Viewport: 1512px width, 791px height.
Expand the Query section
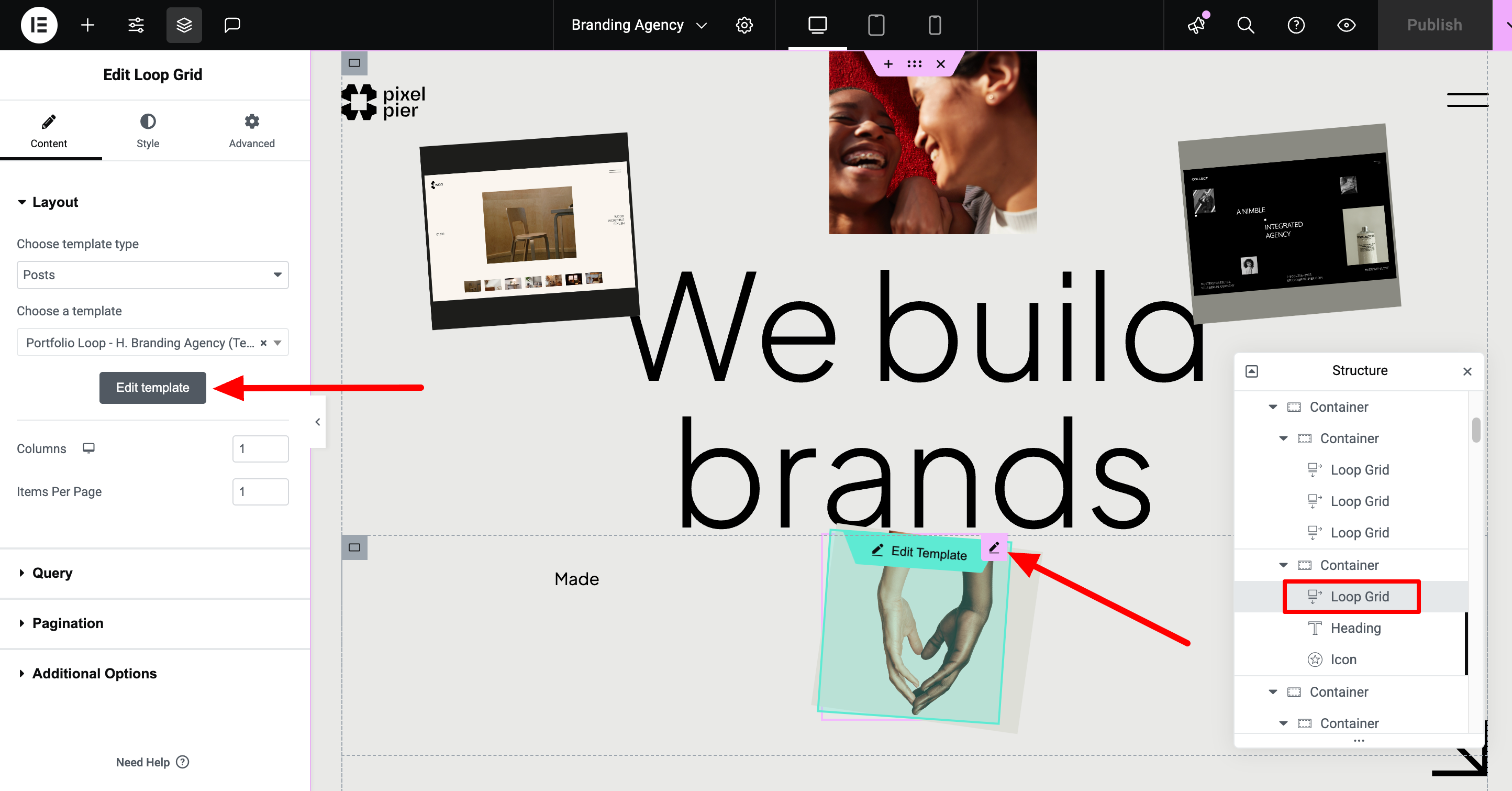[x=52, y=573]
